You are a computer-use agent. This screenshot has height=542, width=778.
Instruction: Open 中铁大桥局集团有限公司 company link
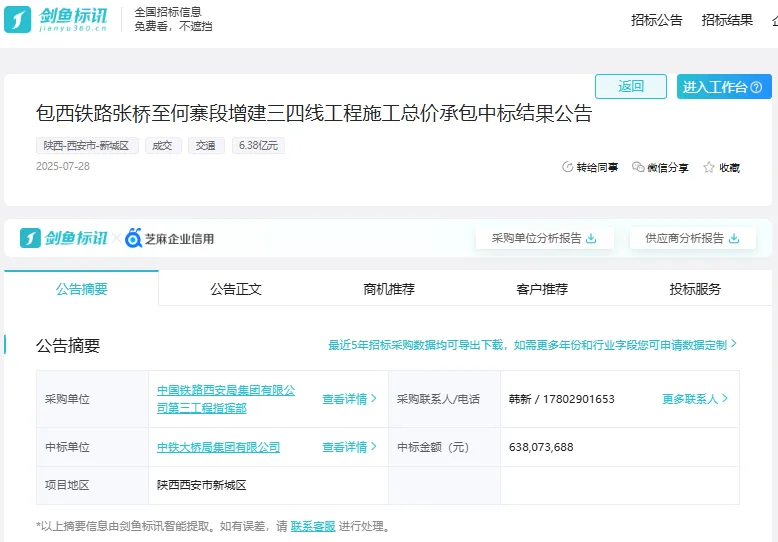[218, 447]
